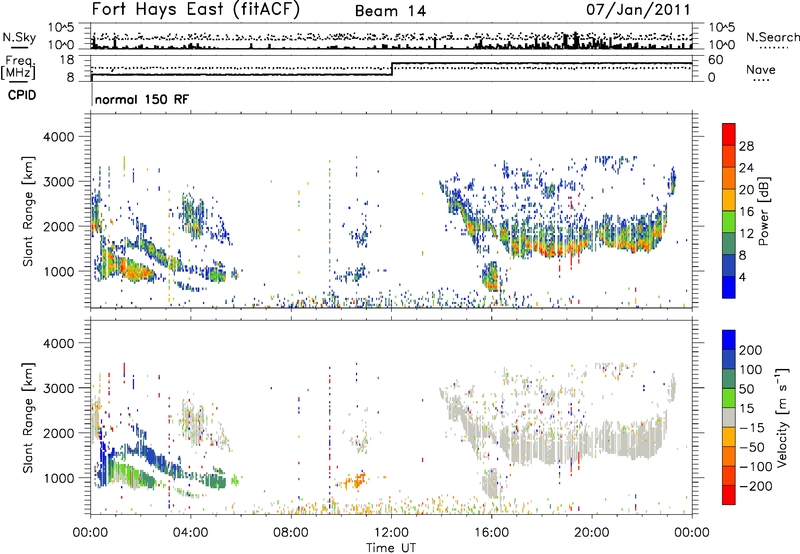This screenshot has width=800, height=554.
Task: Select the '16' value on Power scale
Action: coord(746,212)
